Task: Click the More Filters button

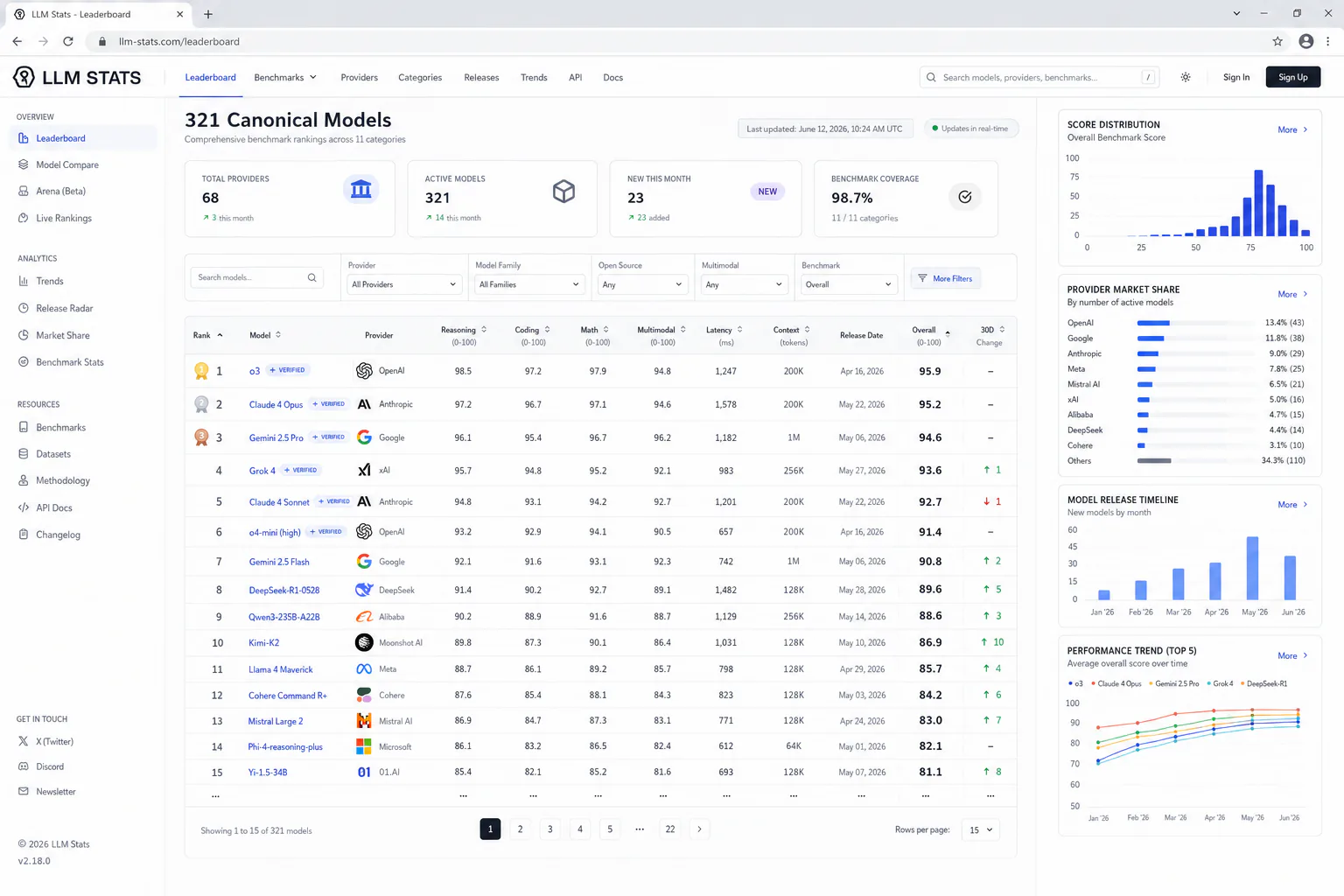Action: click(945, 278)
